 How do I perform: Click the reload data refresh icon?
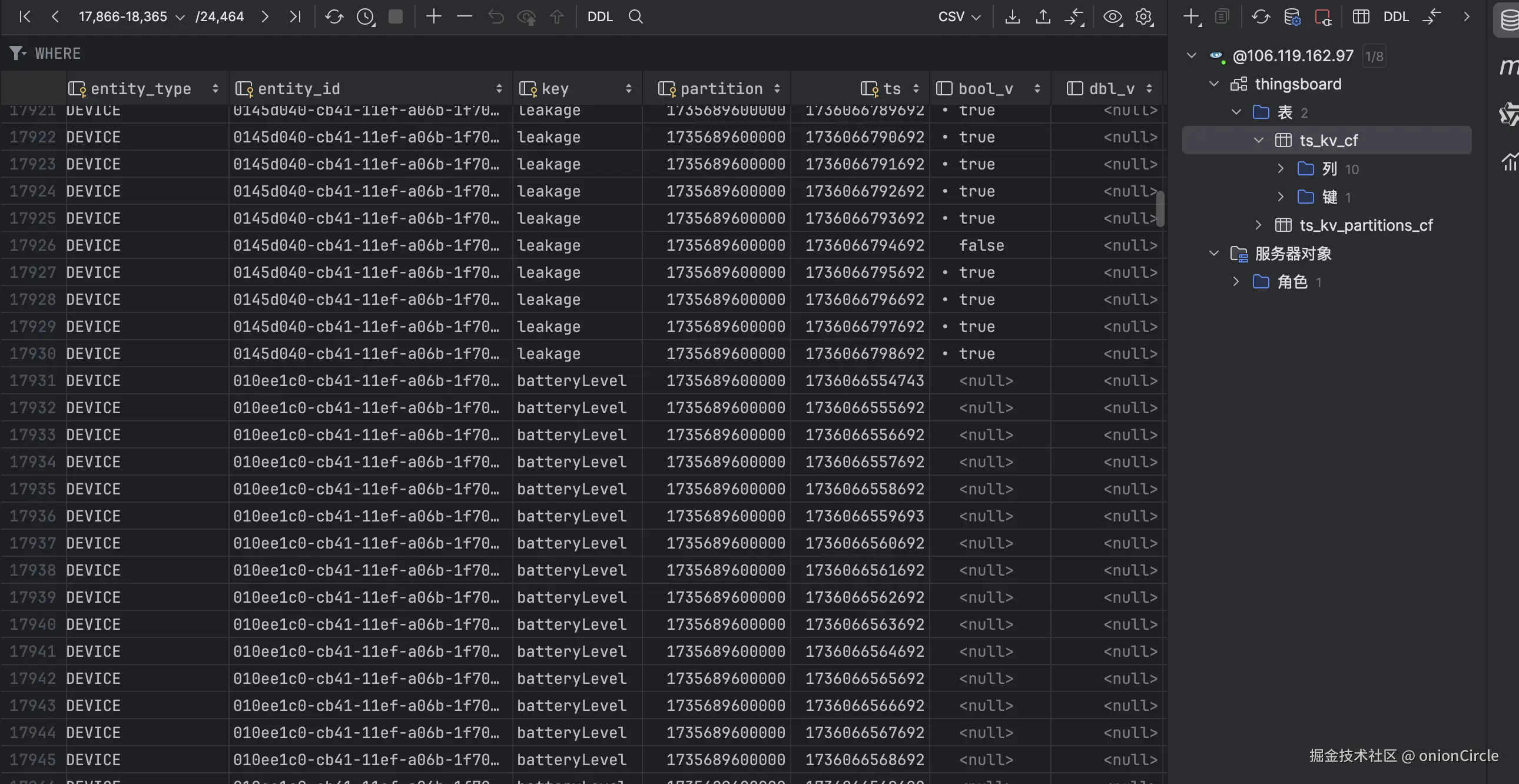pos(334,16)
